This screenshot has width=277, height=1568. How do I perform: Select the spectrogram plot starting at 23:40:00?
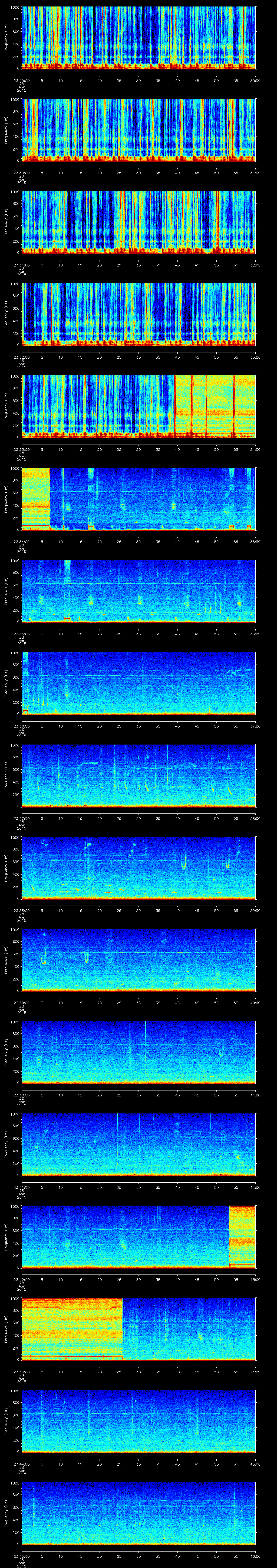coord(138,1052)
